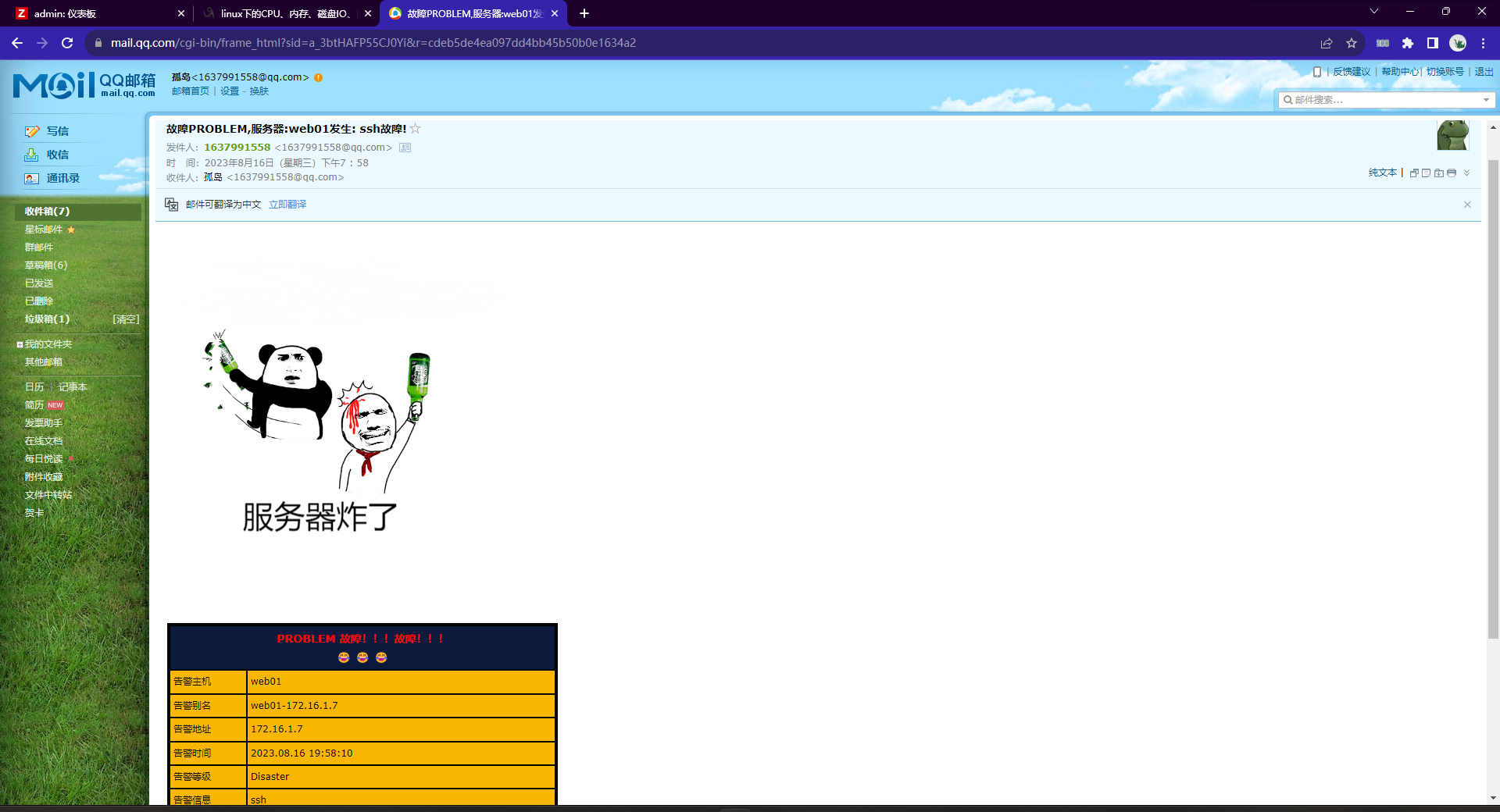This screenshot has height=812, width=1500.
Task: Open search options dropdown arrow
Action: tap(1486, 100)
